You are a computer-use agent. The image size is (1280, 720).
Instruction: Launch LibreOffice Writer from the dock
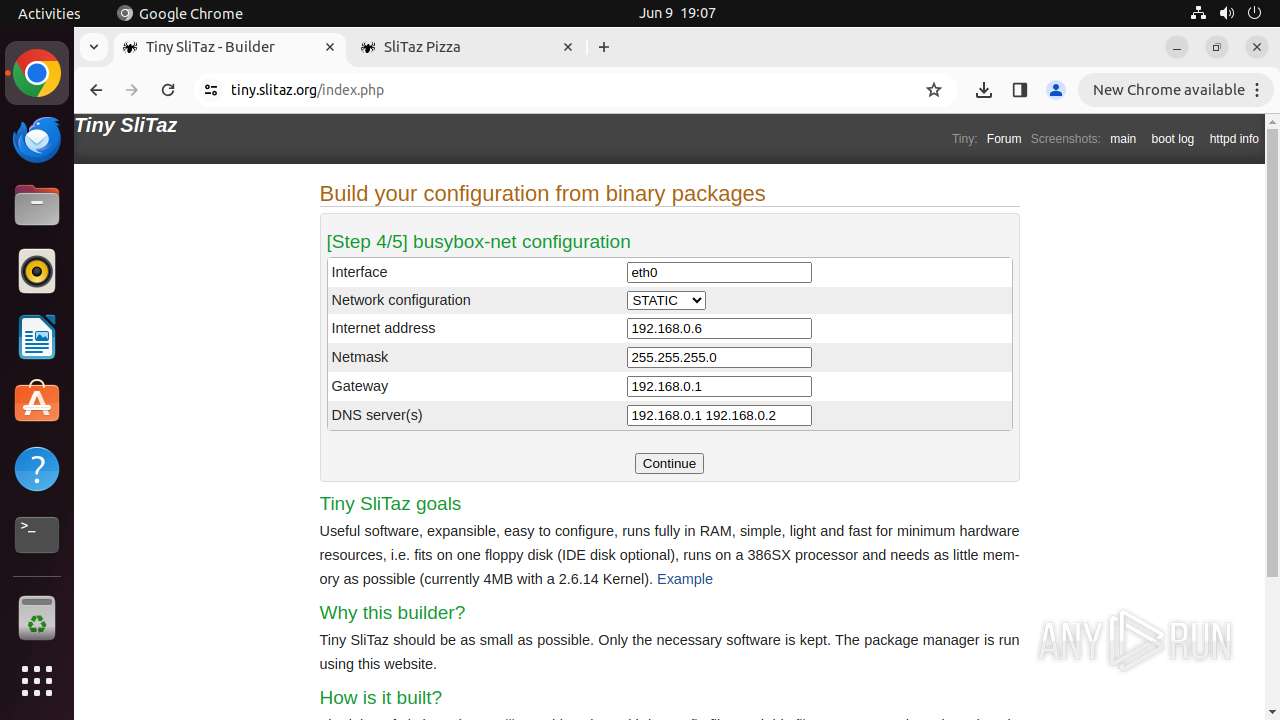pos(37,337)
